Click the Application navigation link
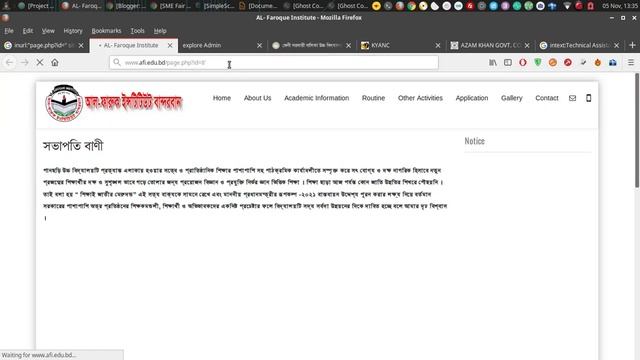 tap(472, 98)
